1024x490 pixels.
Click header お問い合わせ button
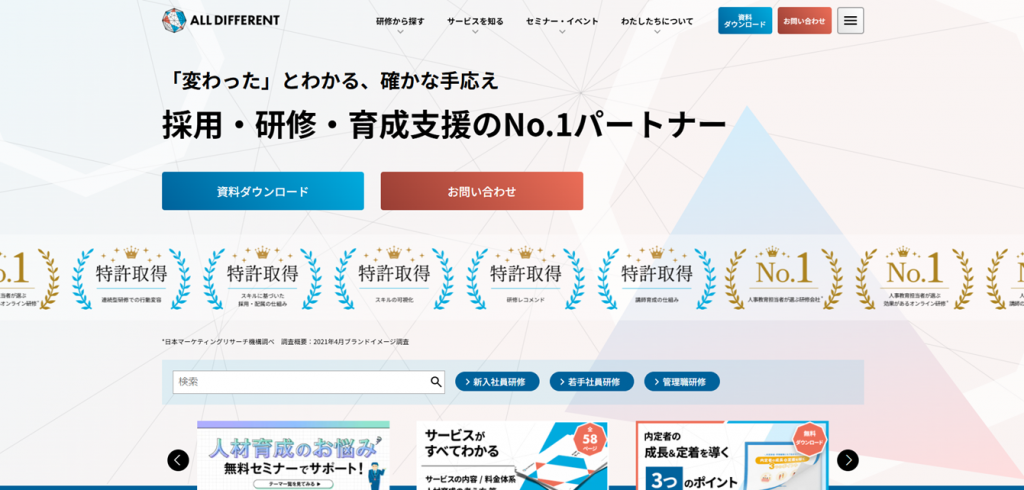pyautogui.click(x=804, y=20)
